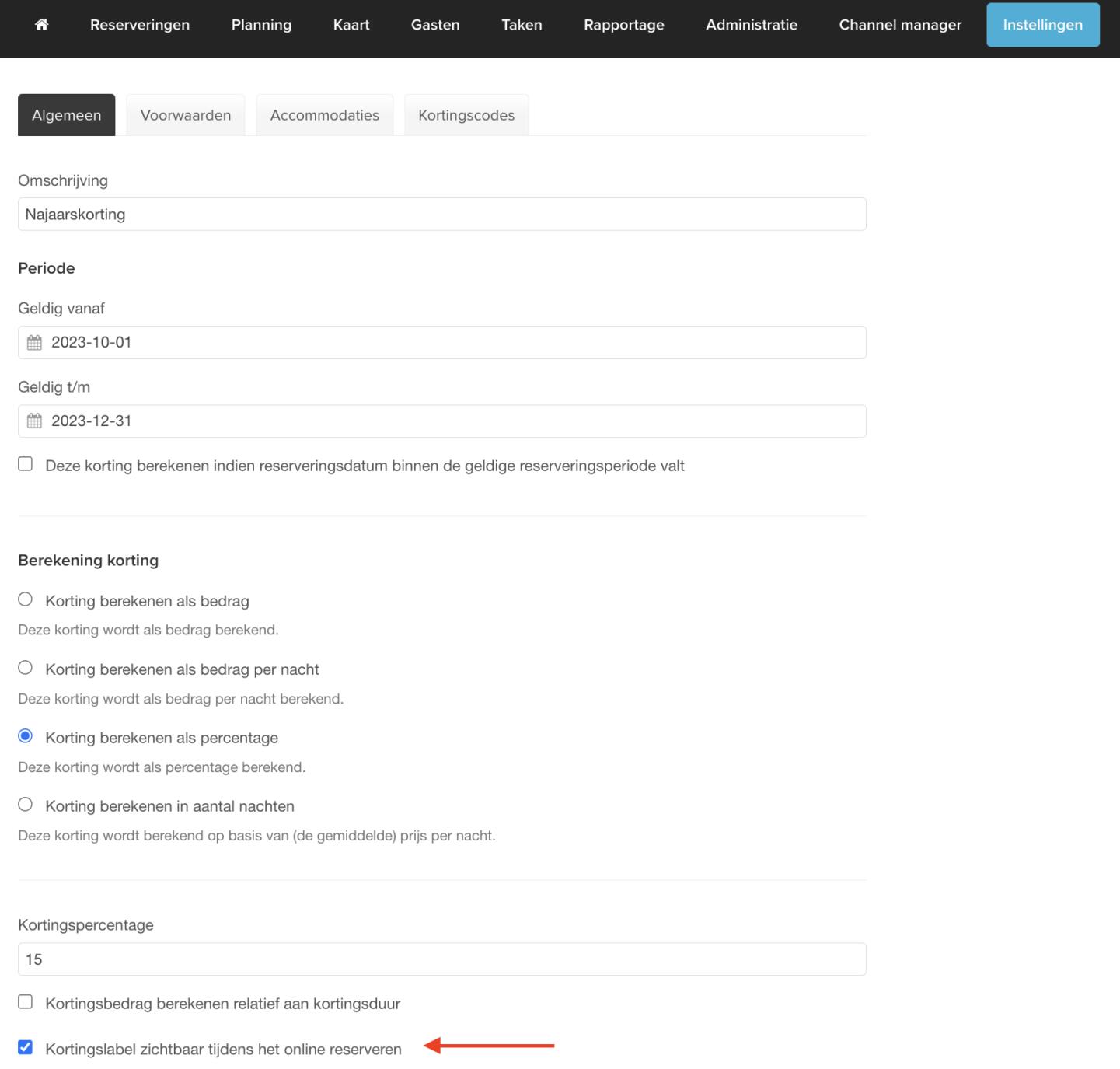Focus the Omschrijving text field

(x=441, y=215)
